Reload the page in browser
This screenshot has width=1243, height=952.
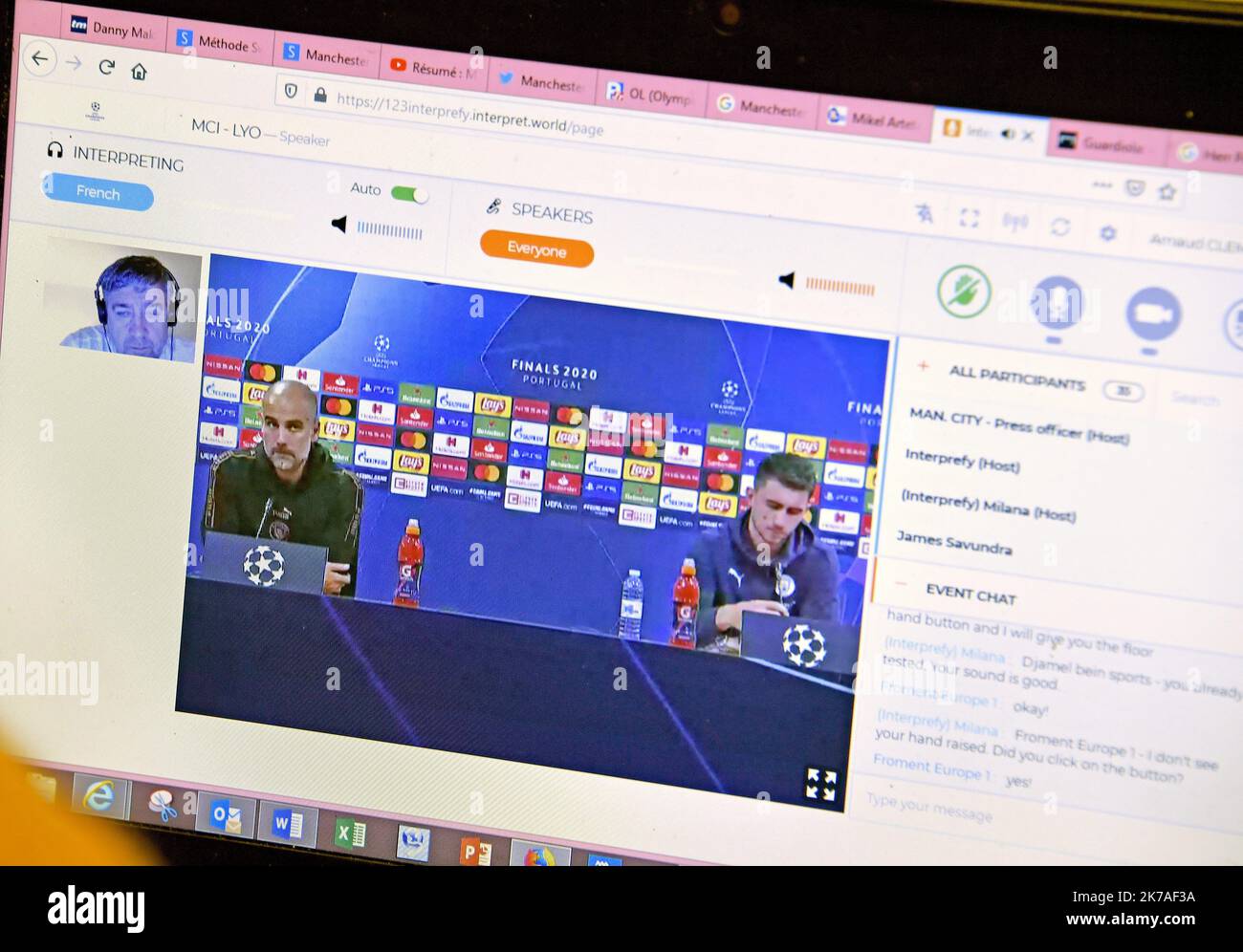pyautogui.click(x=106, y=67)
